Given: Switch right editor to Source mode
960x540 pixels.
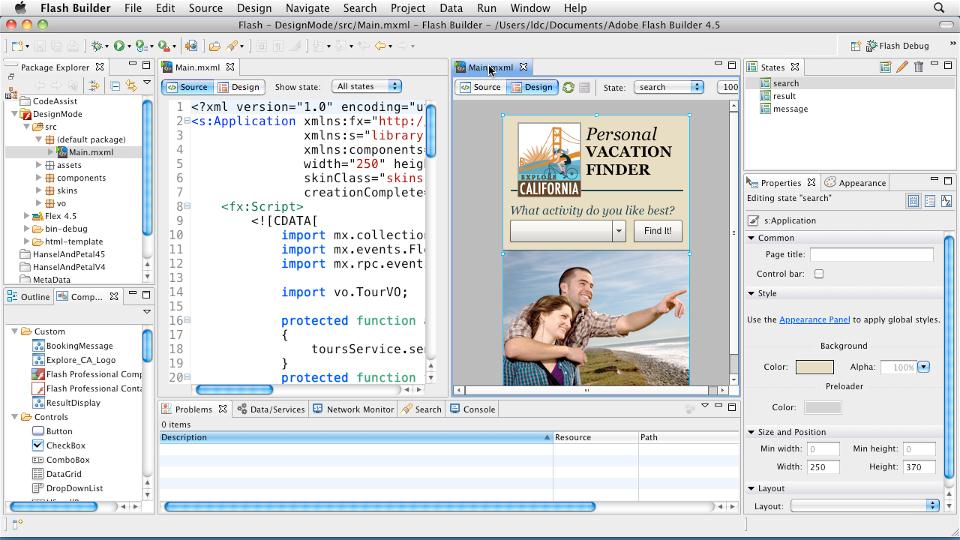Looking at the screenshot, I should 481,87.
